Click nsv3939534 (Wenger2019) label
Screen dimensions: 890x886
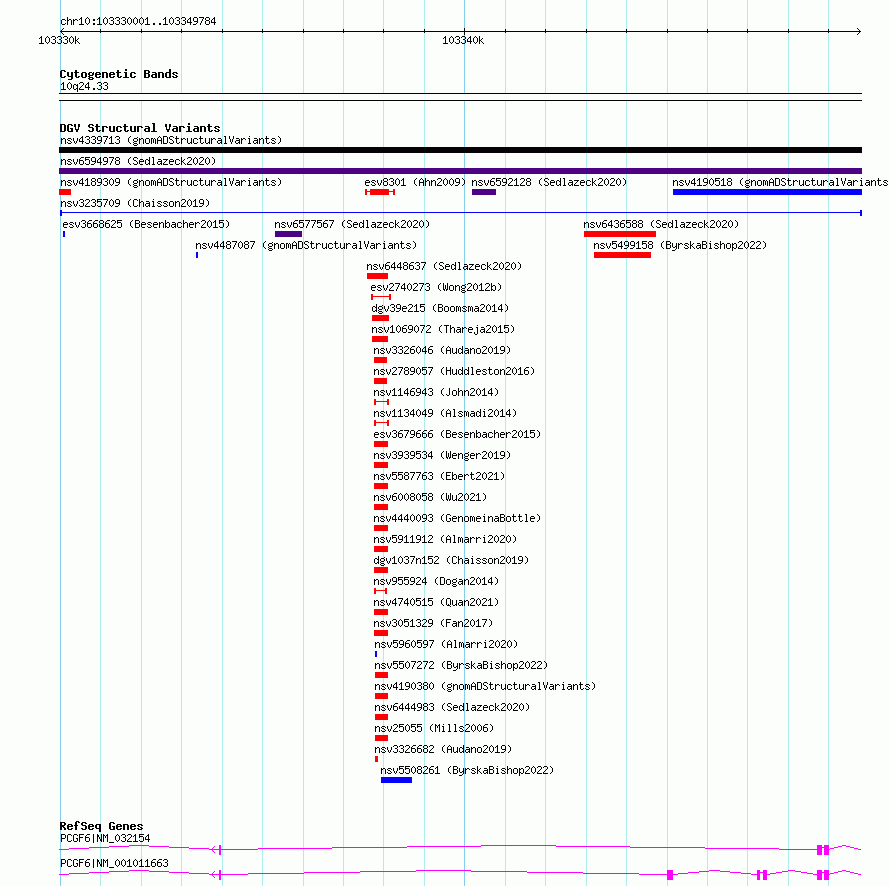442,455
